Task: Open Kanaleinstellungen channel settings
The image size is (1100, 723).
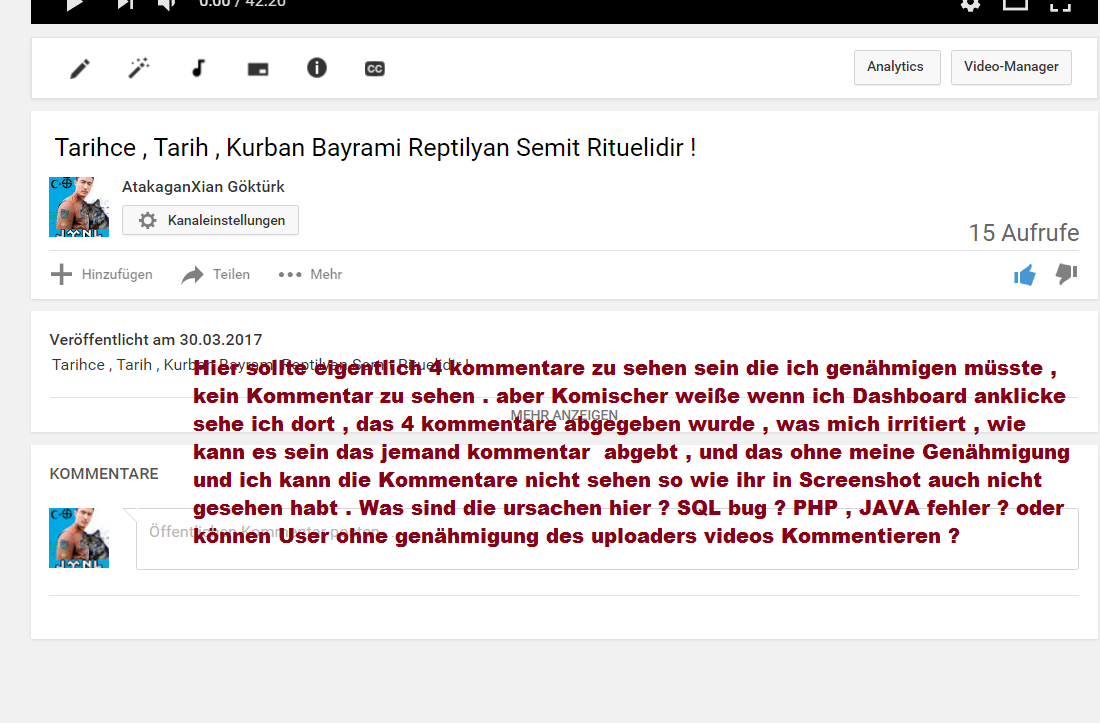Action: click(x=211, y=221)
